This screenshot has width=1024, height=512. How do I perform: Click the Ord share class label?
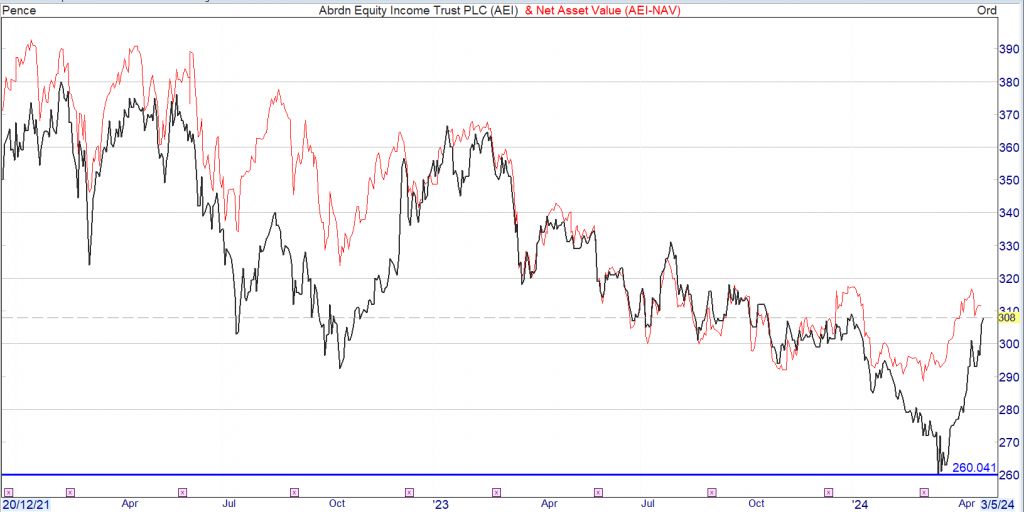tap(986, 10)
